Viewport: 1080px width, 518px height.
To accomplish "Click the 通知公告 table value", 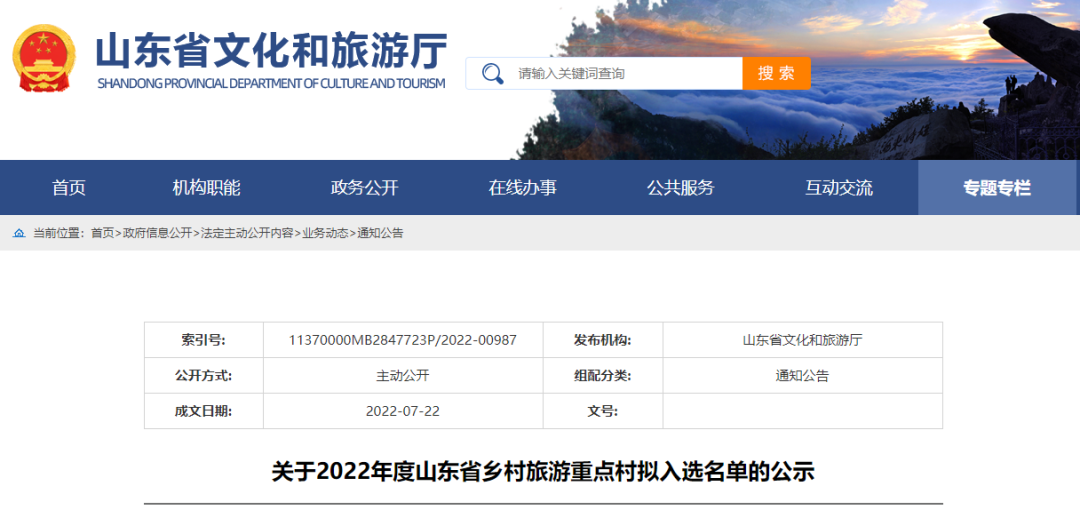I will tap(802, 375).
